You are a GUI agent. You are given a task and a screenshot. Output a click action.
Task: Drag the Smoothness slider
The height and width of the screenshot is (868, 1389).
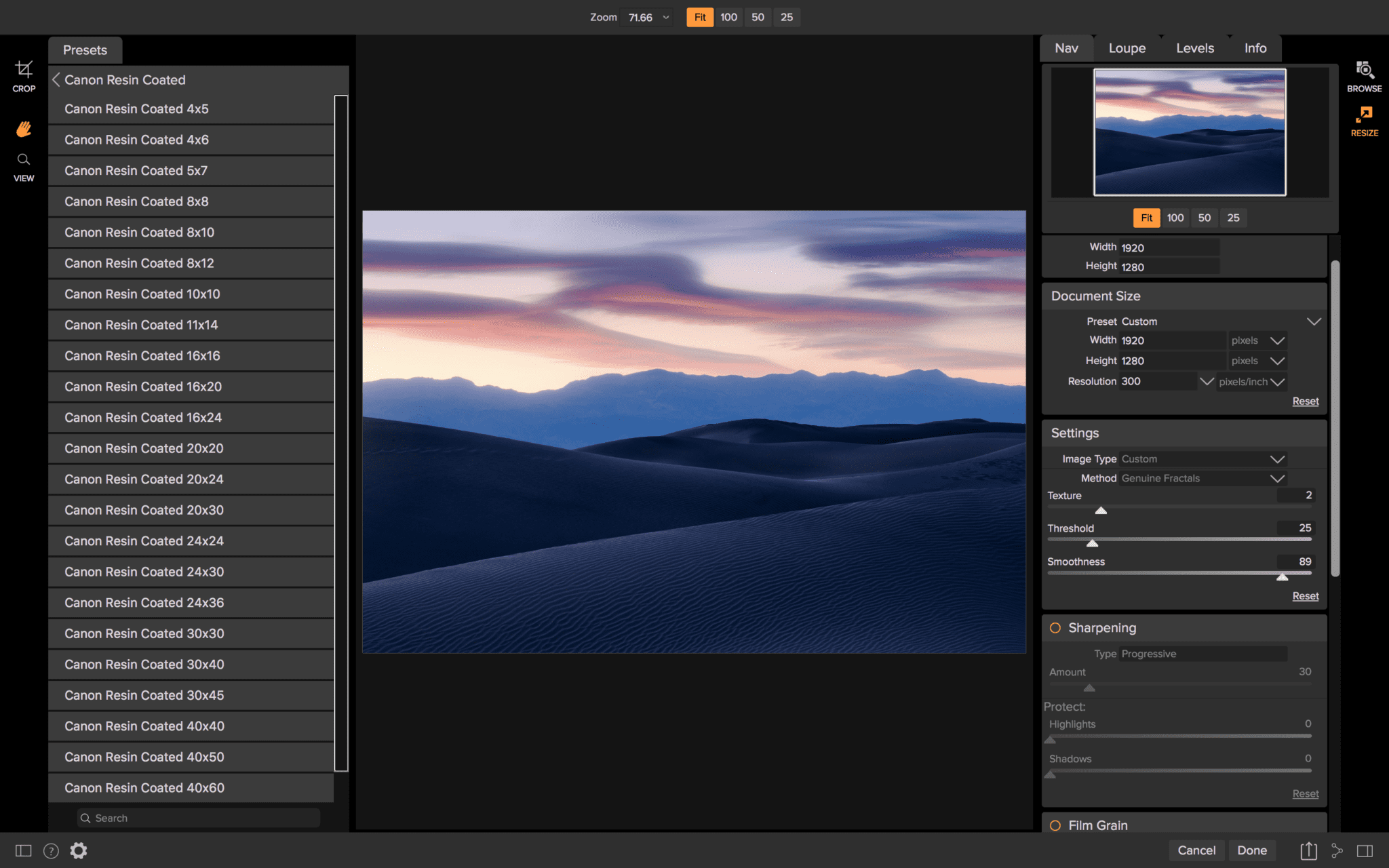pyautogui.click(x=1282, y=576)
